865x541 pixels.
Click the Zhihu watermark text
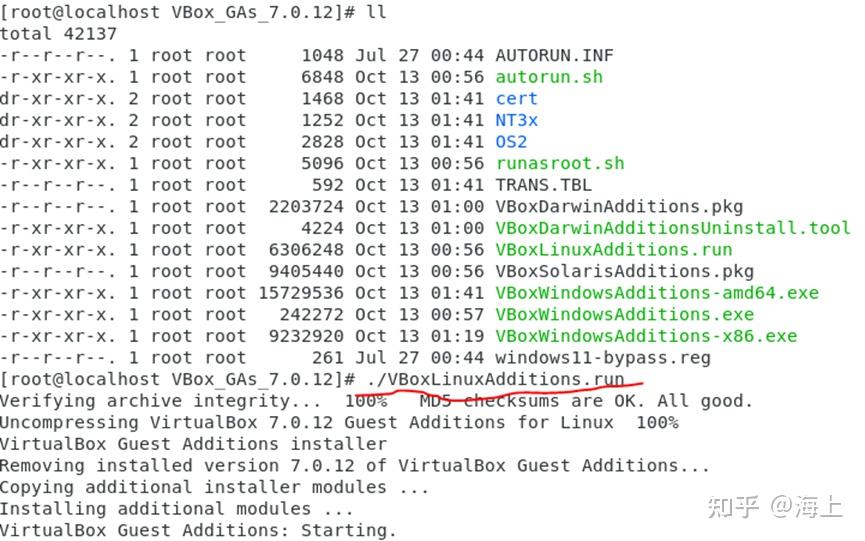[775, 506]
